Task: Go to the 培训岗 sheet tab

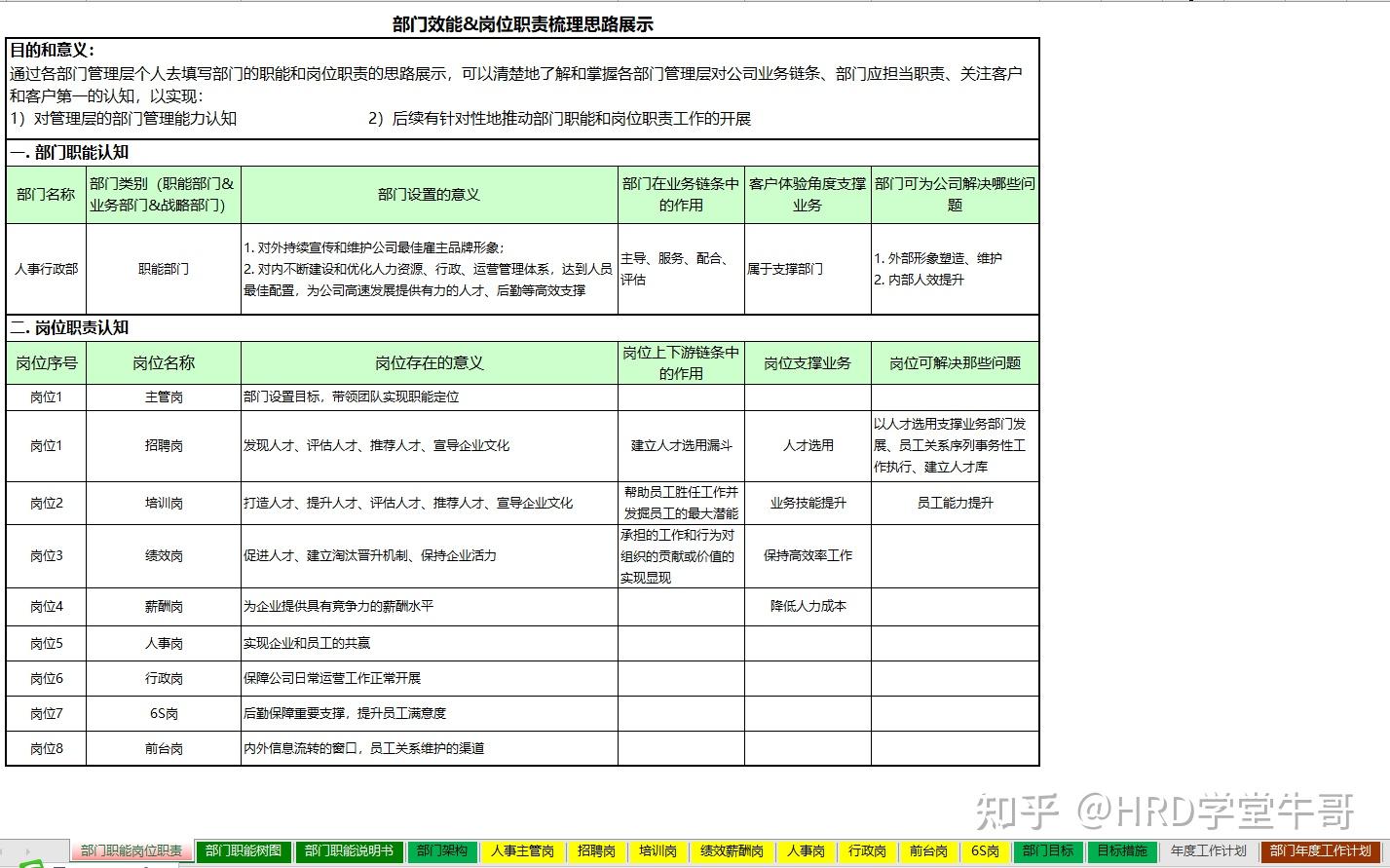Action: pos(657,850)
